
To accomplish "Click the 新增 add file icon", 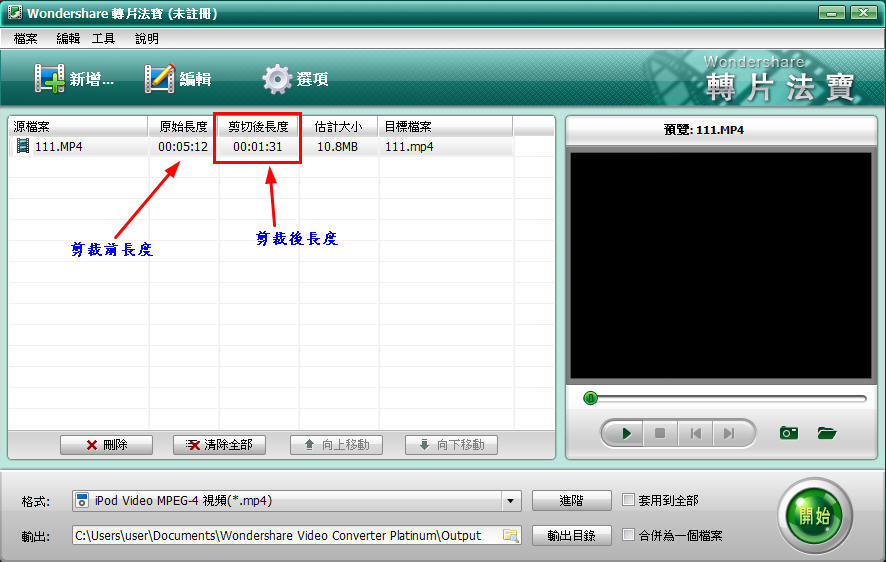I will [x=50, y=79].
